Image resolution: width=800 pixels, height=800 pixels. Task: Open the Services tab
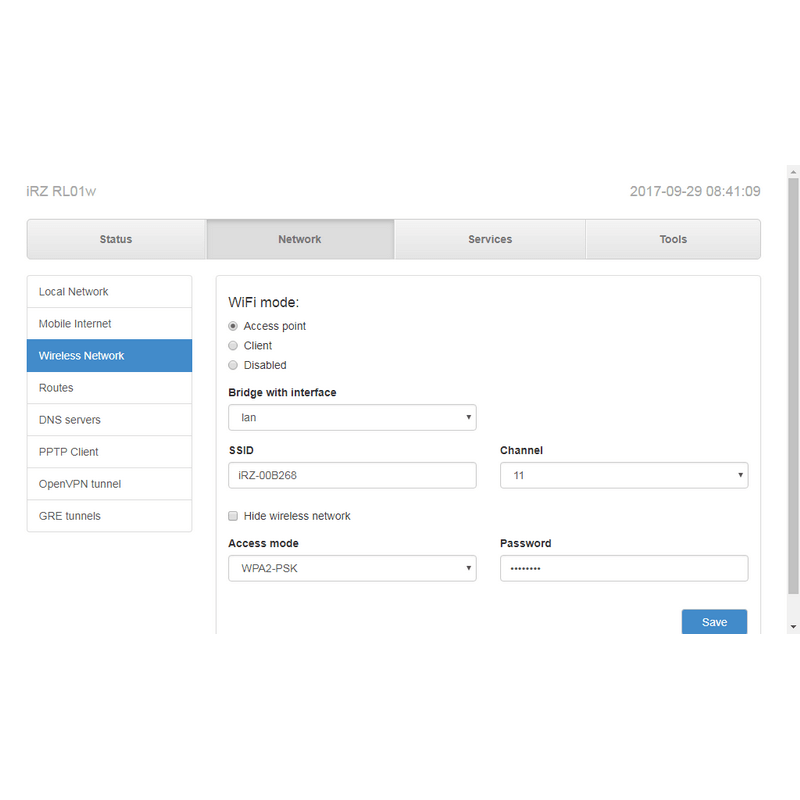pos(490,239)
